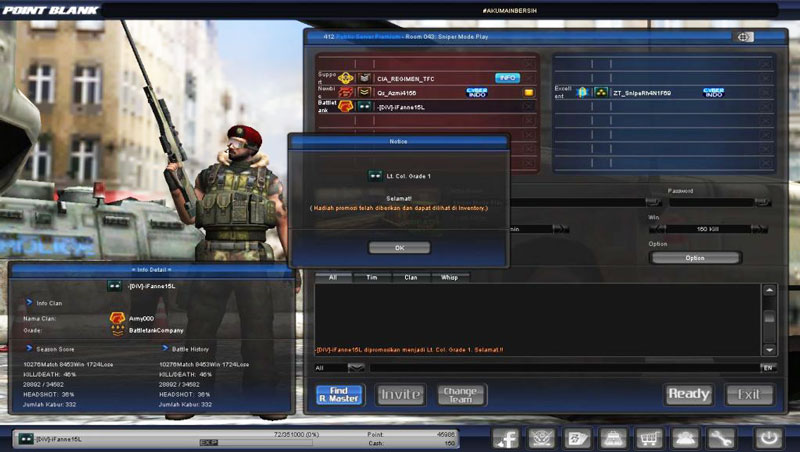Click the Ready button
This screenshot has height=452, width=800.
click(689, 394)
